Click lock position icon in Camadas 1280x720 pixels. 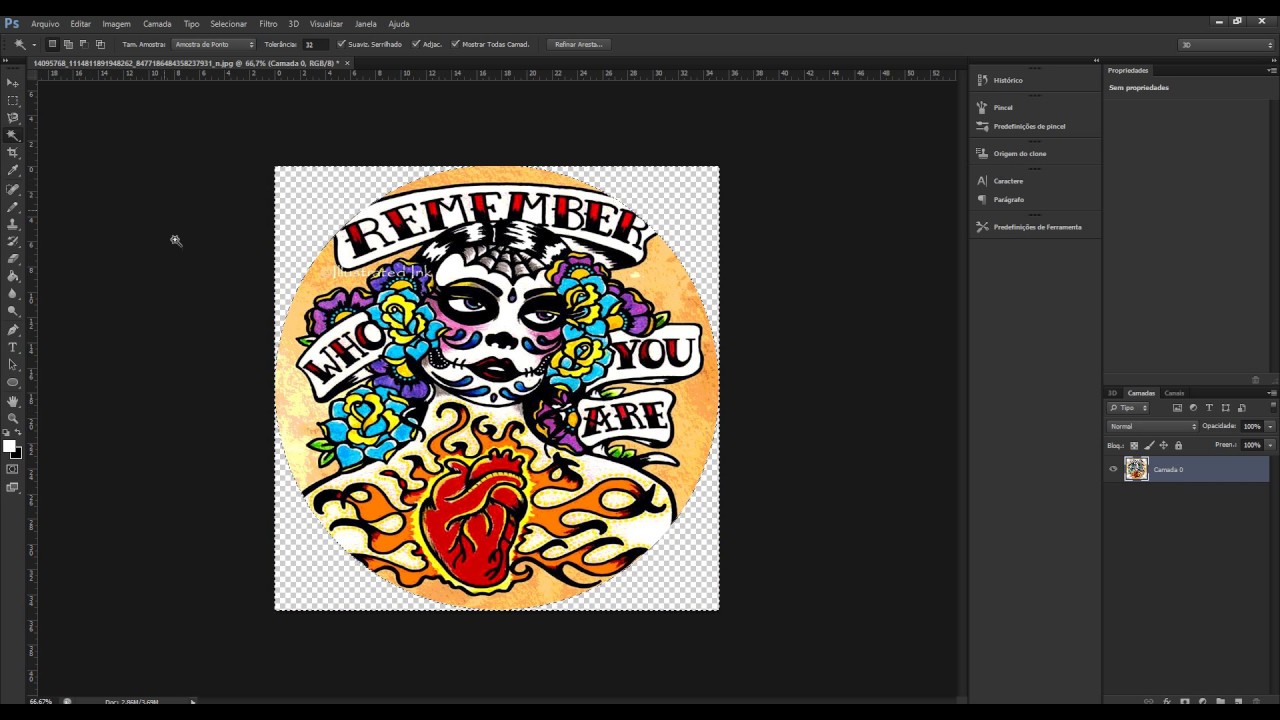tap(1163, 445)
